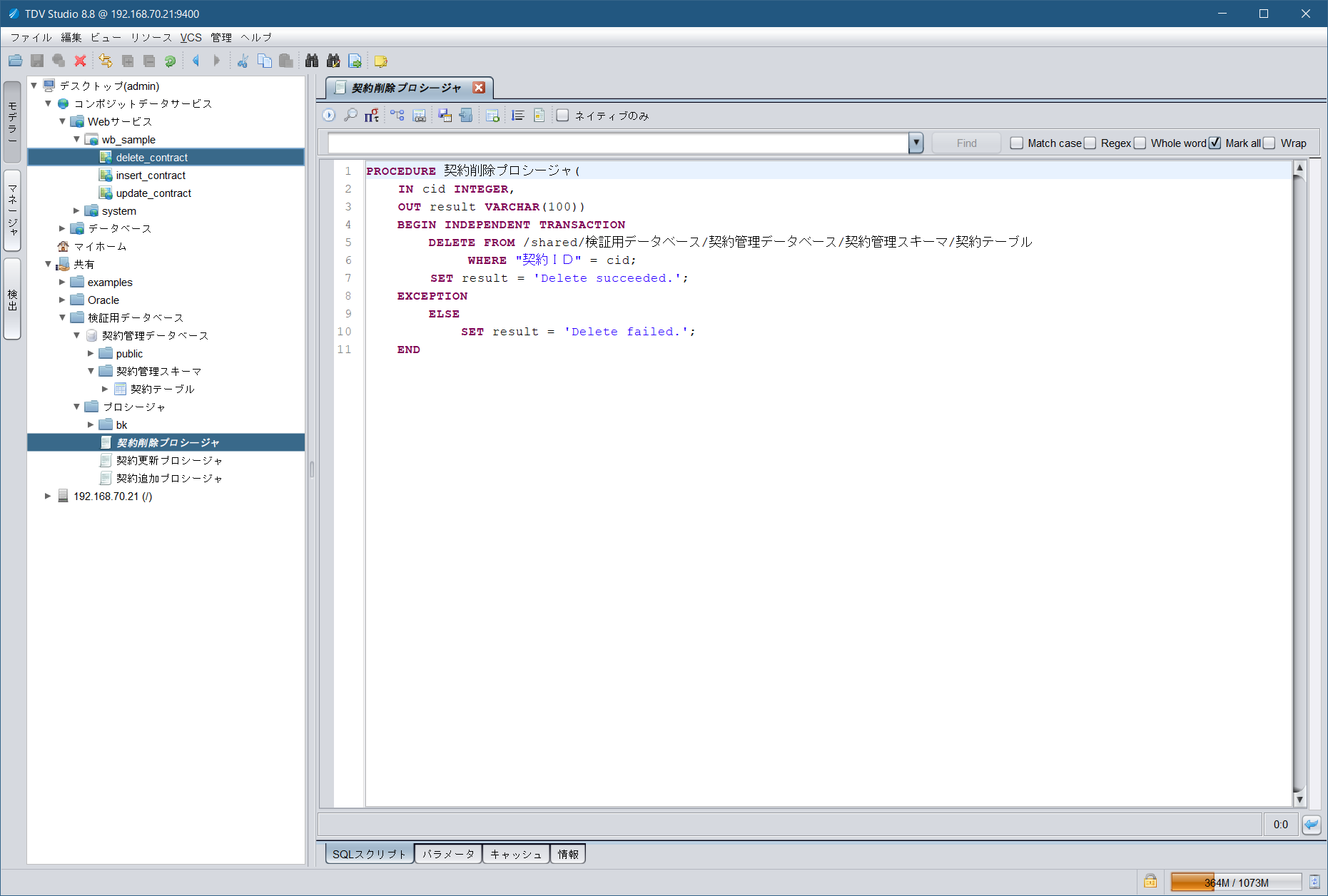Screen dimensions: 1328x896
Task: Click the green refresh toolbar icon
Action: [171, 61]
